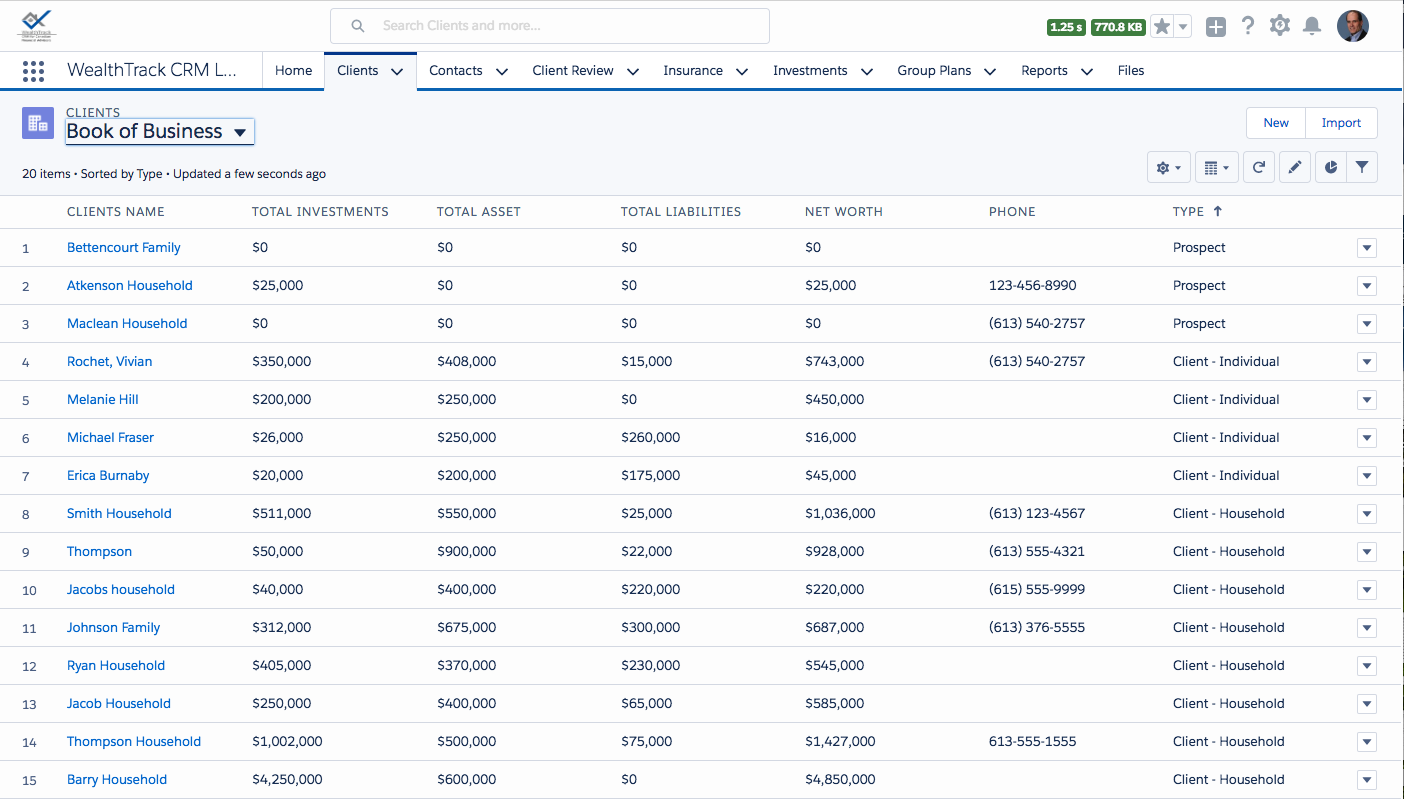Open the inline edit pencil icon

coord(1293,167)
